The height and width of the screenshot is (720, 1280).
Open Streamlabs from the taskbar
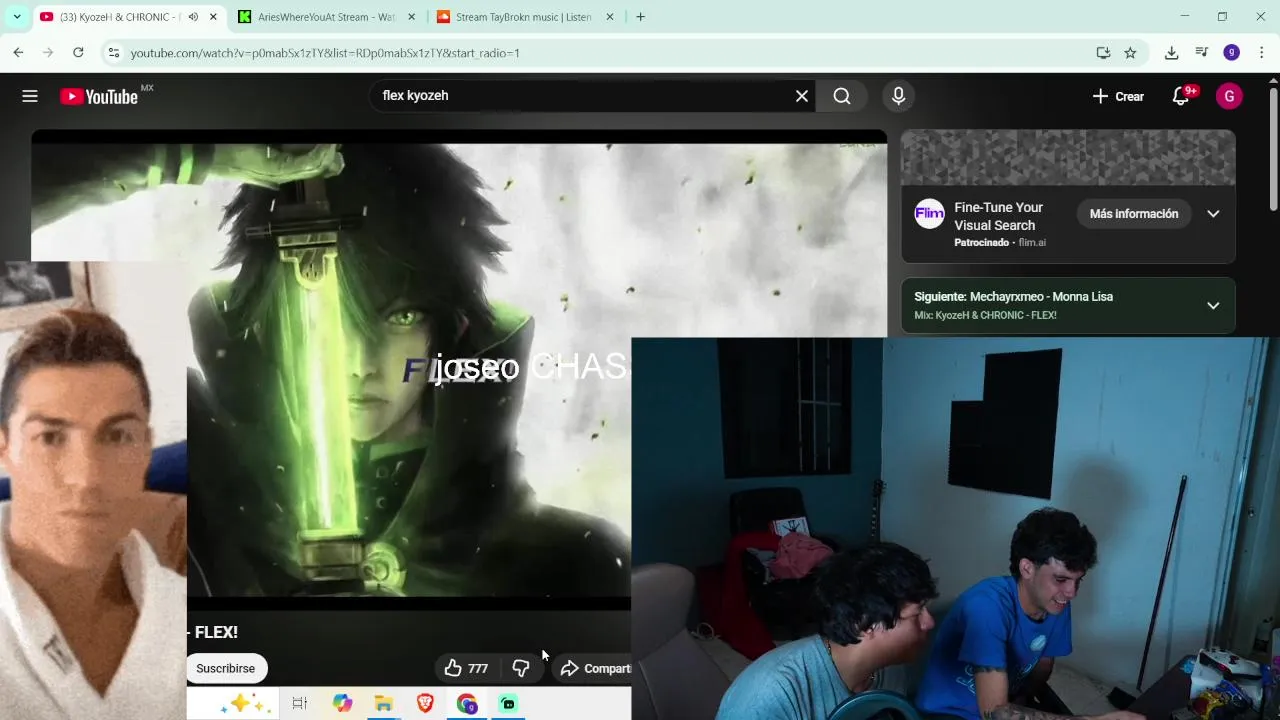(x=508, y=703)
